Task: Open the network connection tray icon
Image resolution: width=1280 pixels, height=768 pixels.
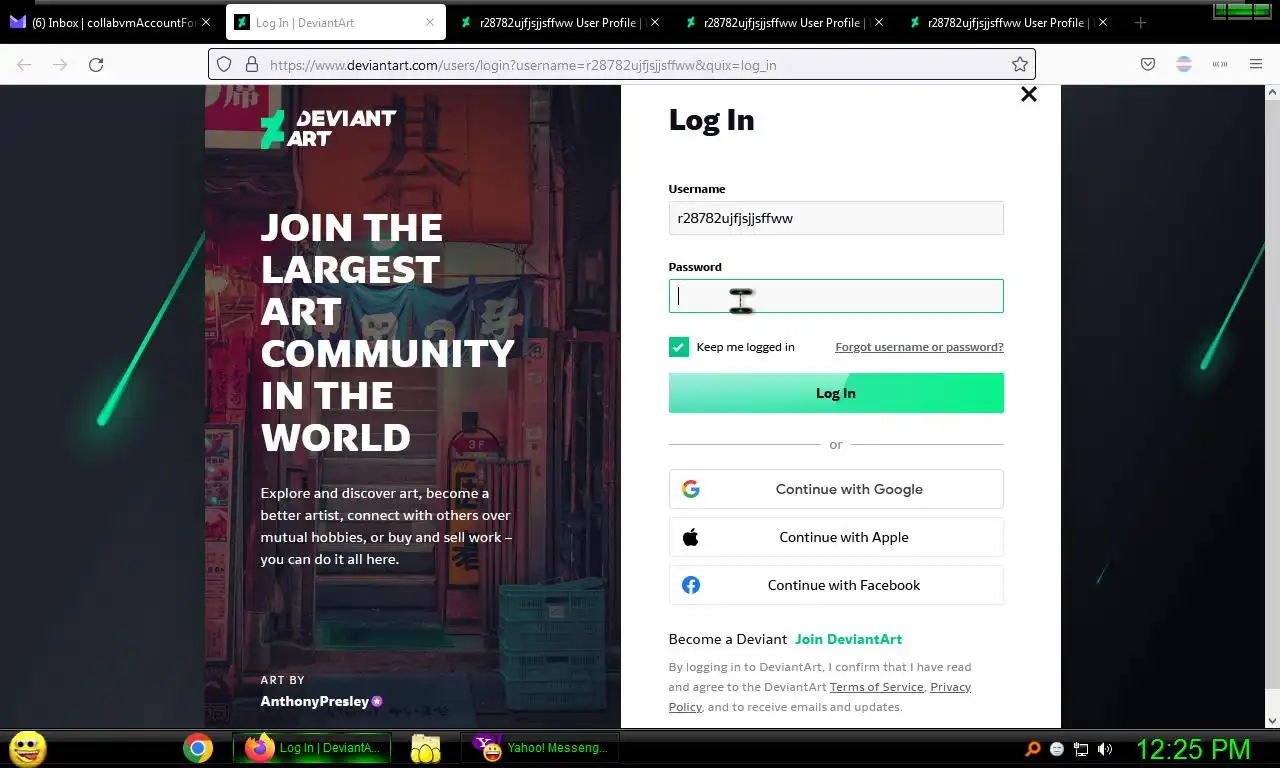Action: pos(1081,749)
